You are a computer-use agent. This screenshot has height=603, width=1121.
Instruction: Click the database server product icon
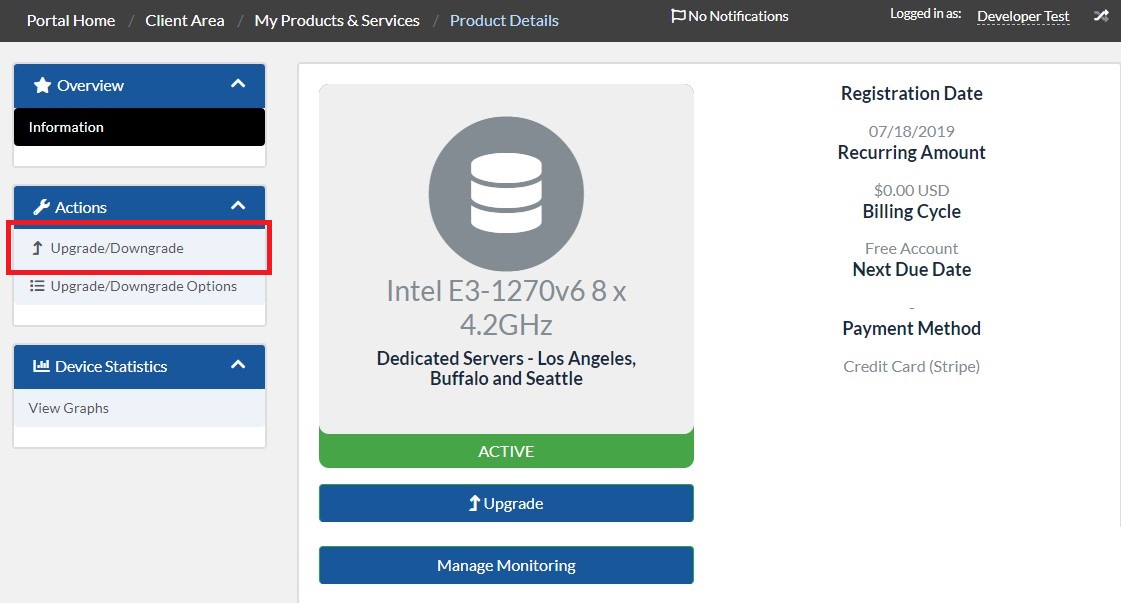click(x=506, y=194)
